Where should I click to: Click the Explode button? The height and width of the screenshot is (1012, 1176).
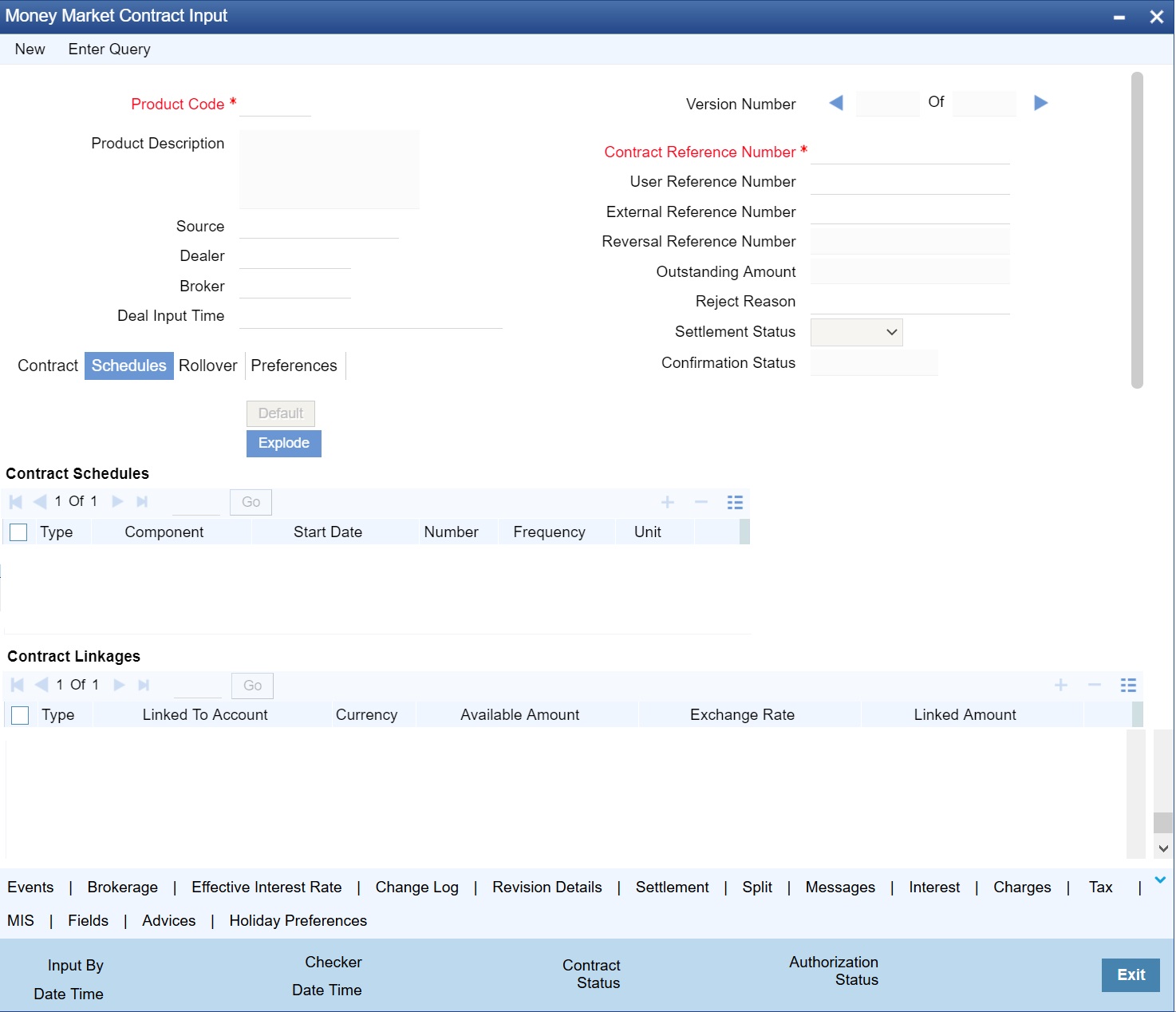pyautogui.click(x=283, y=443)
